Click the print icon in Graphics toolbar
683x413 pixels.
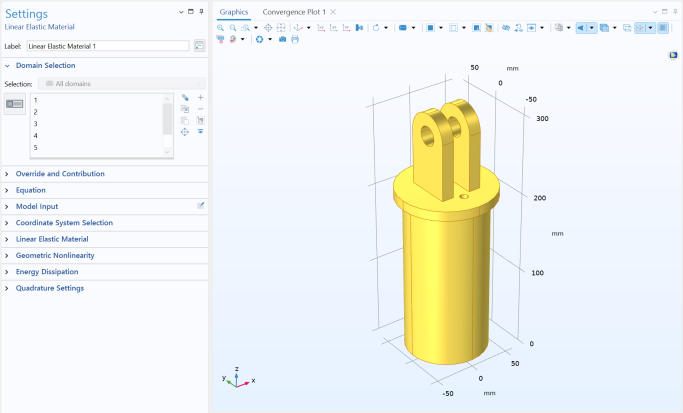pyautogui.click(x=295, y=39)
